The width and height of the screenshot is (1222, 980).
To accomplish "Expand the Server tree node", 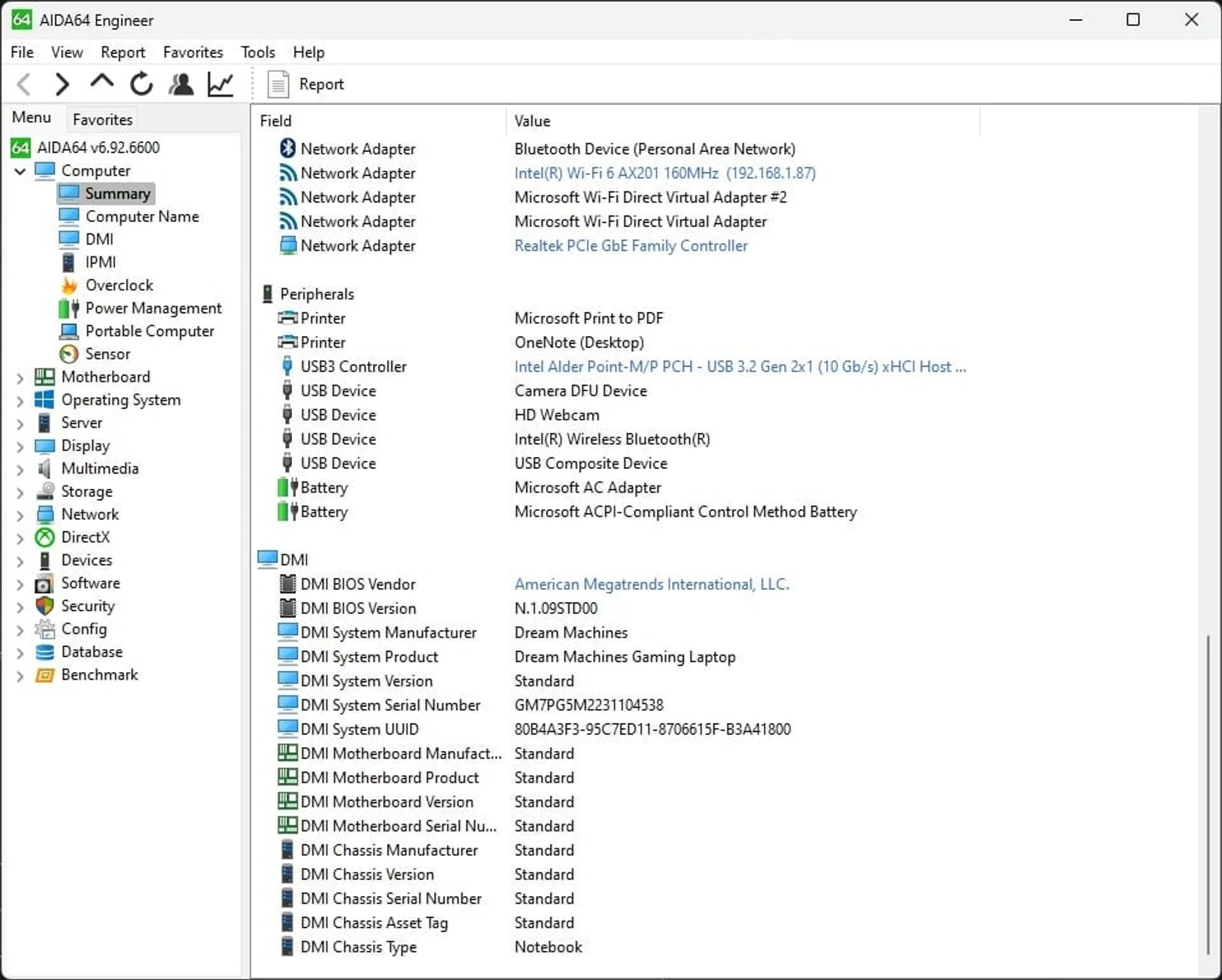I will pyautogui.click(x=20, y=424).
